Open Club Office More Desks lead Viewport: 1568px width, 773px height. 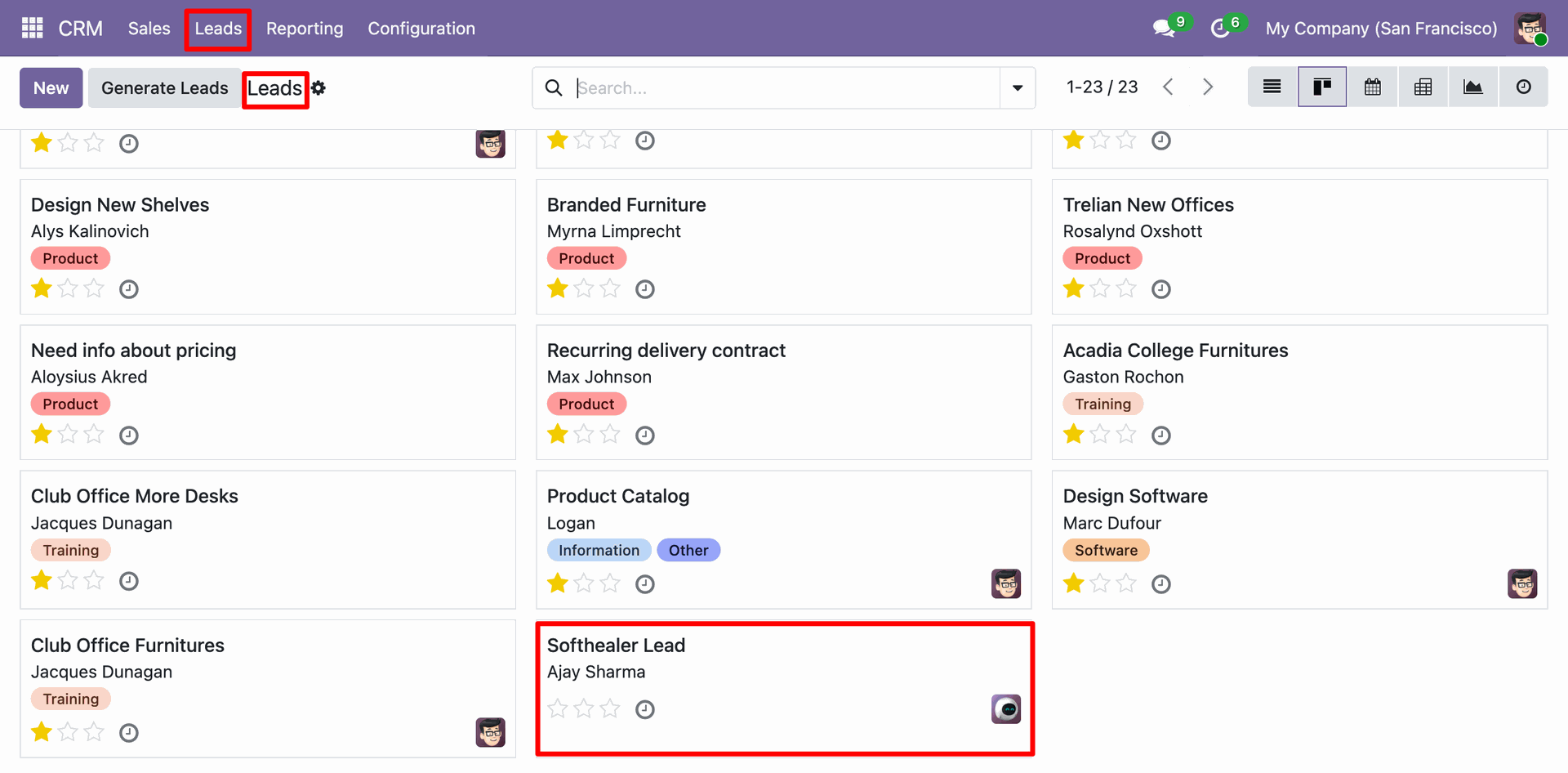[x=268, y=539]
